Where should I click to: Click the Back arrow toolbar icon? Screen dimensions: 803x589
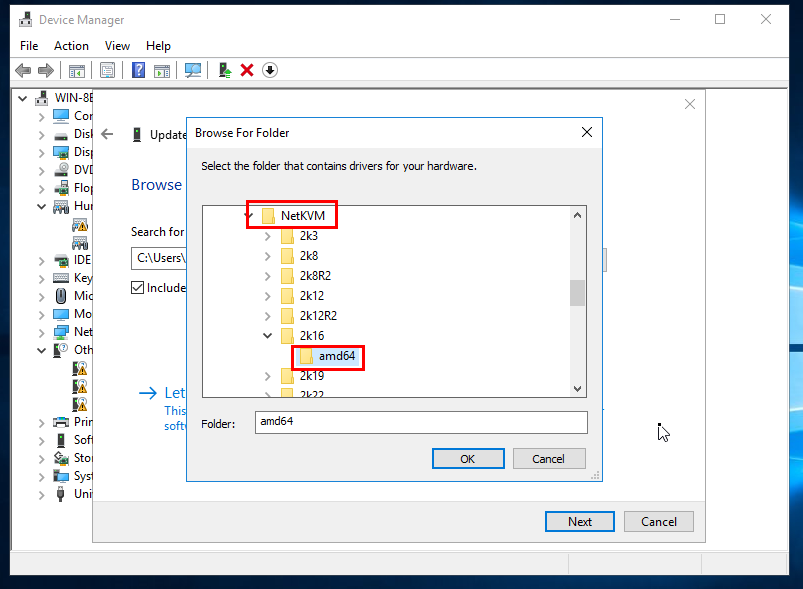pyautogui.click(x=23, y=70)
